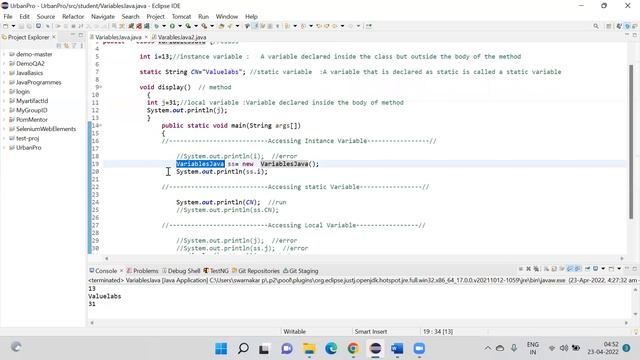Click the Open Perspective icon
Viewport: 640px width, 360px height.
tap(609, 26)
